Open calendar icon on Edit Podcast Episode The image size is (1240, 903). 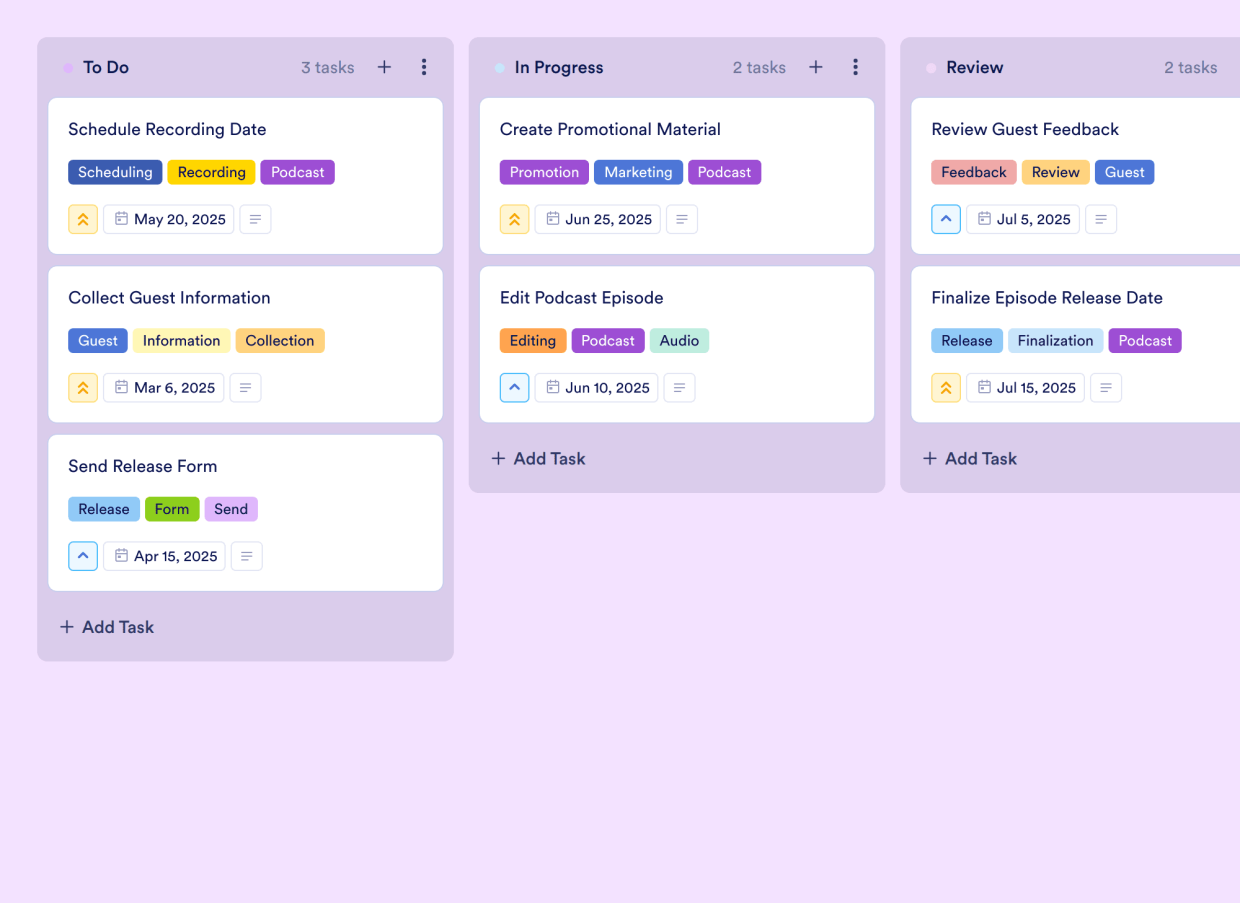click(x=551, y=387)
